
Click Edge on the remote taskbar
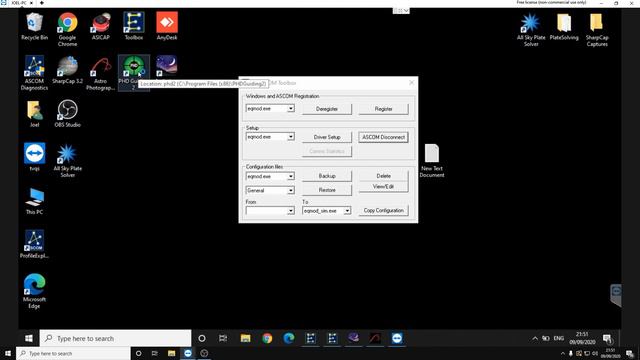(x=289, y=338)
